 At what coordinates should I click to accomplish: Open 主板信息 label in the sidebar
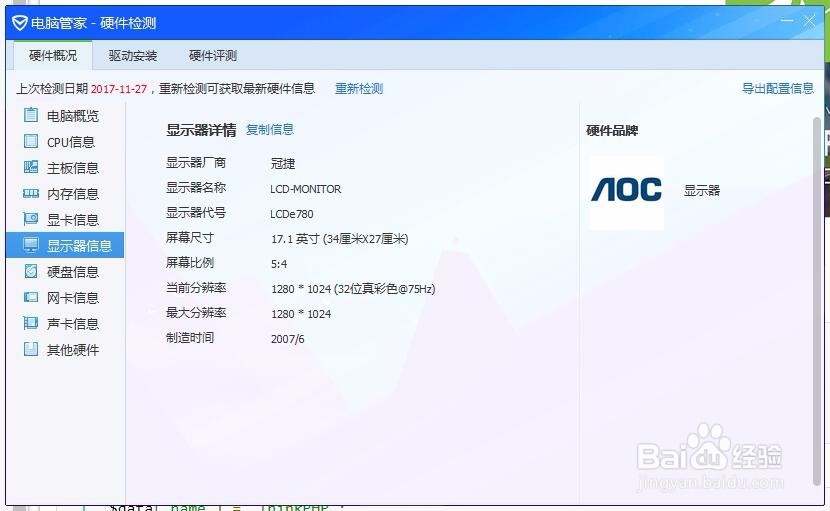[73, 168]
